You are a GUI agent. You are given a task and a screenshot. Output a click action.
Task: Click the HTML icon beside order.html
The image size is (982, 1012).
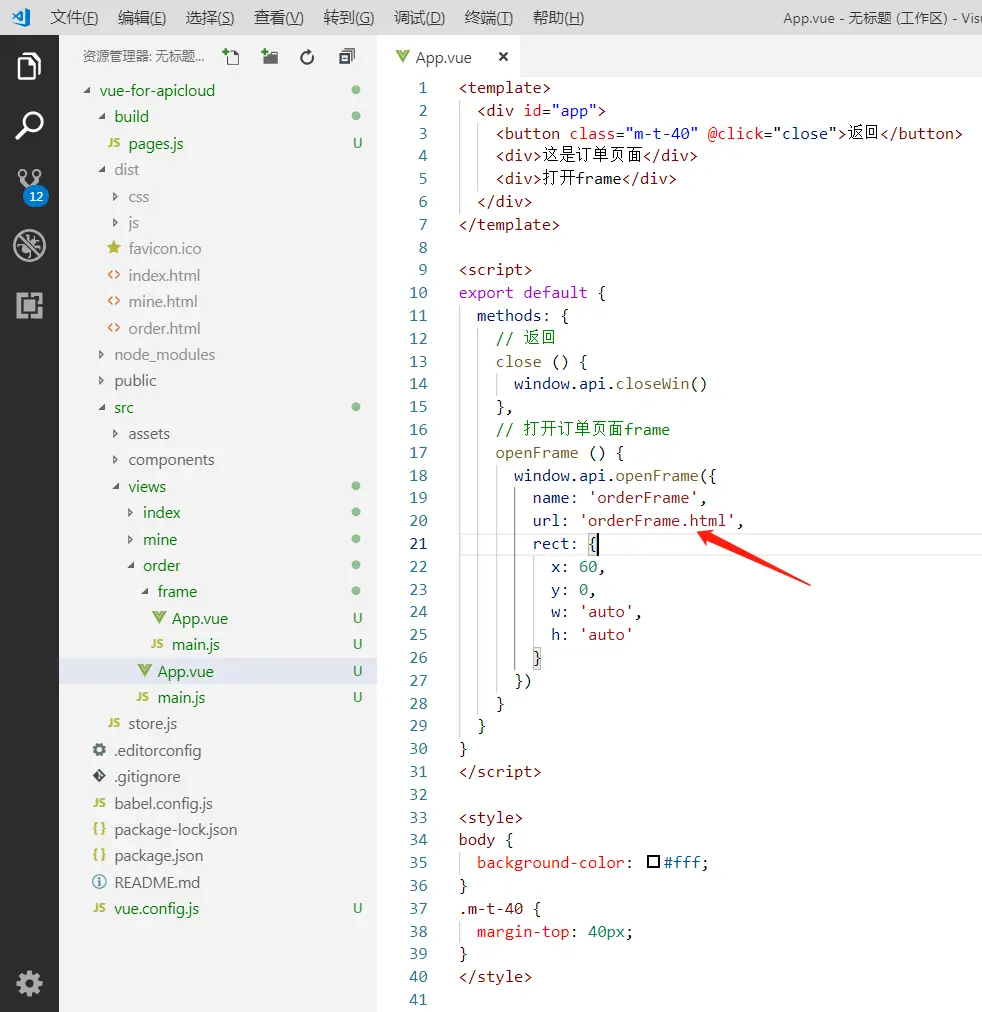(x=114, y=327)
